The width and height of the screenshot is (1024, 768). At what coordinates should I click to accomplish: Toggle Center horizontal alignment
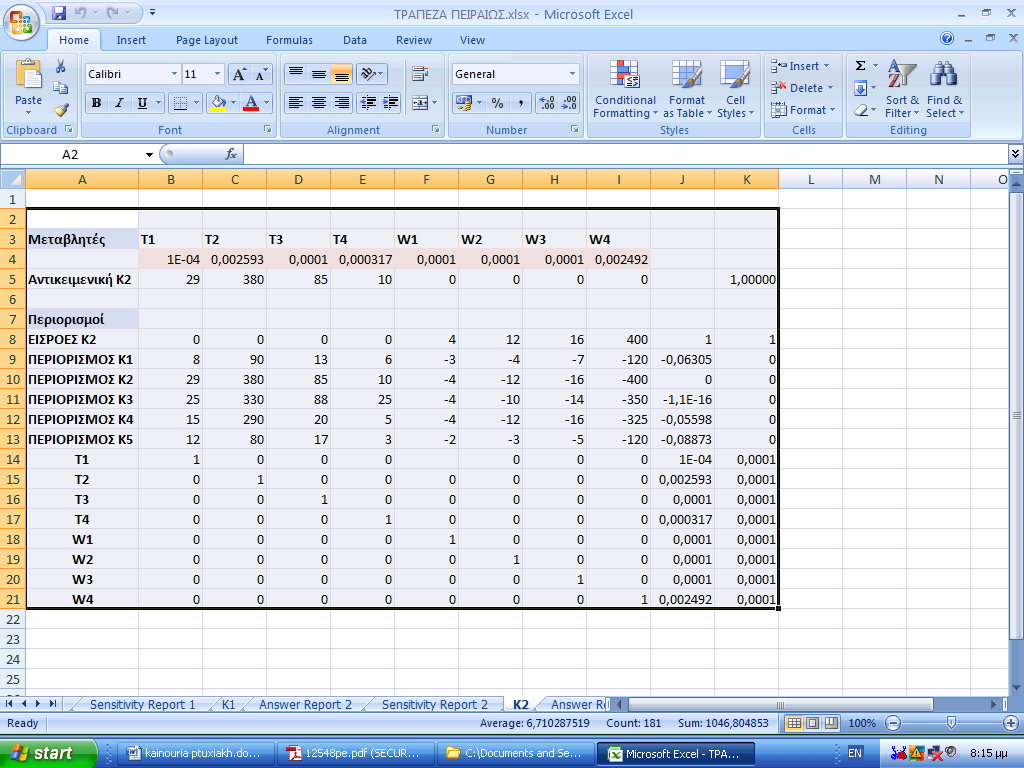click(319, 103)
